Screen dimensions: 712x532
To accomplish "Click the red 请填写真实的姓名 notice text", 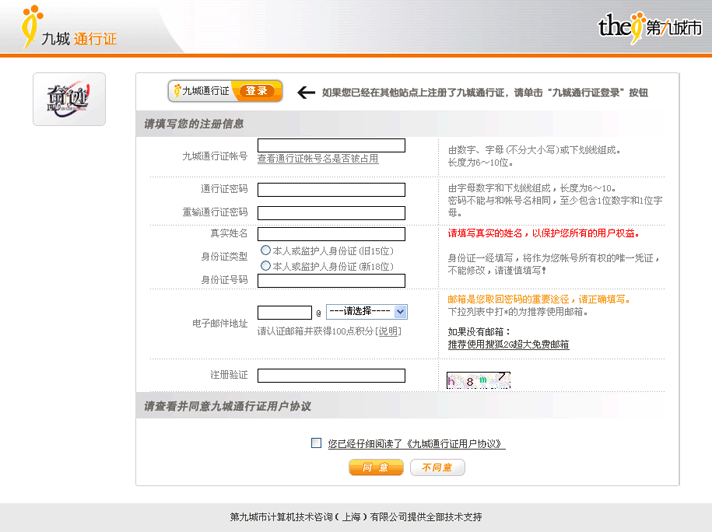I will (x=544, y=233).
